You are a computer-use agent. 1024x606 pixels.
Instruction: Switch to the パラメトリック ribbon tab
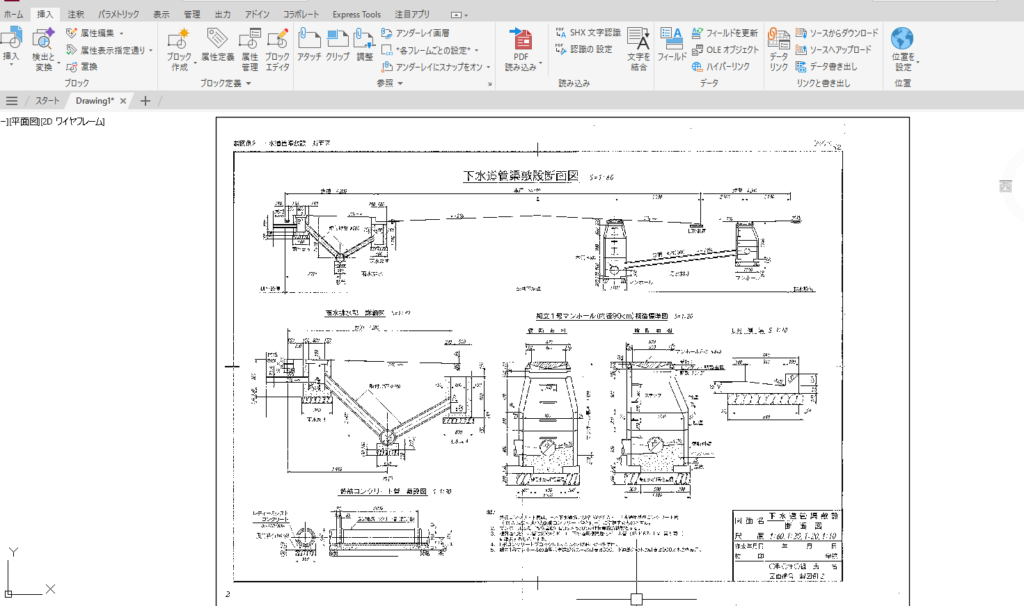tap(118, 14)
